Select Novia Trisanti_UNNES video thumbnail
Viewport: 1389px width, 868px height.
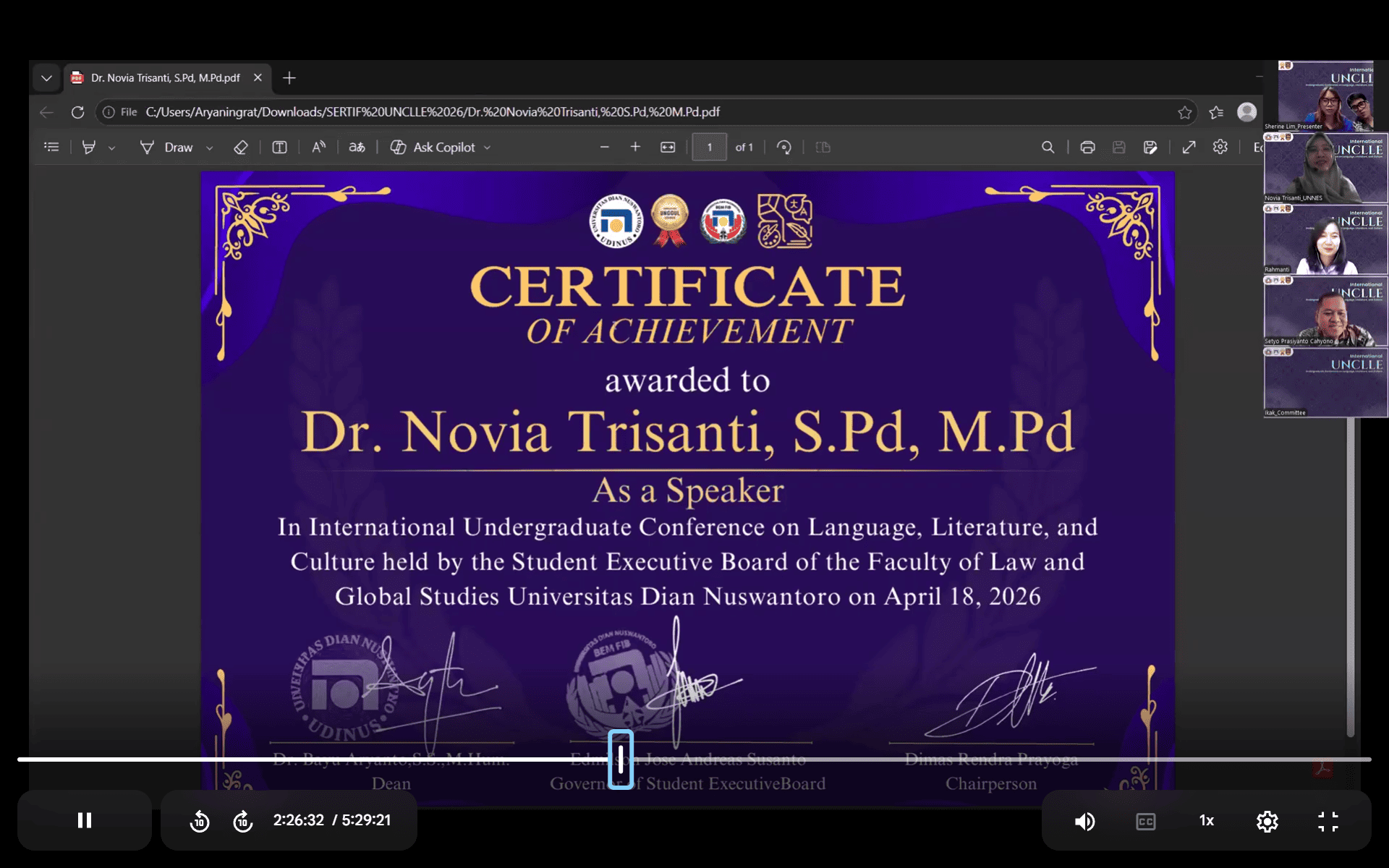tap(1325, 167)
